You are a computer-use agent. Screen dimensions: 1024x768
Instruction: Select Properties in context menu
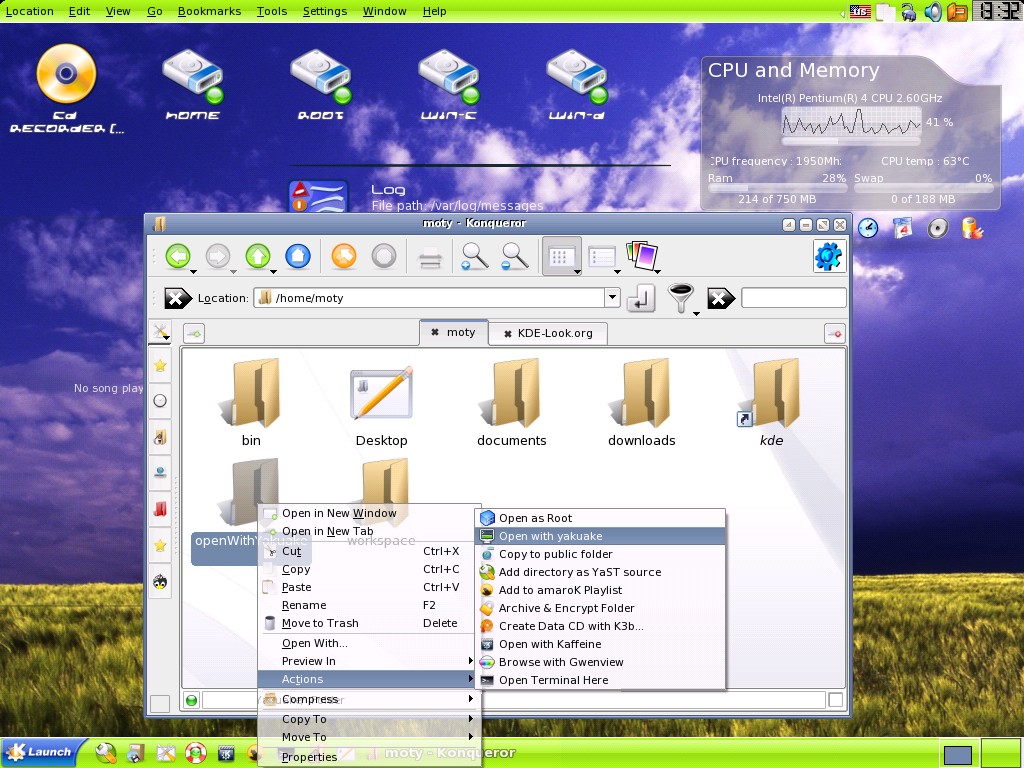(369, 757)
